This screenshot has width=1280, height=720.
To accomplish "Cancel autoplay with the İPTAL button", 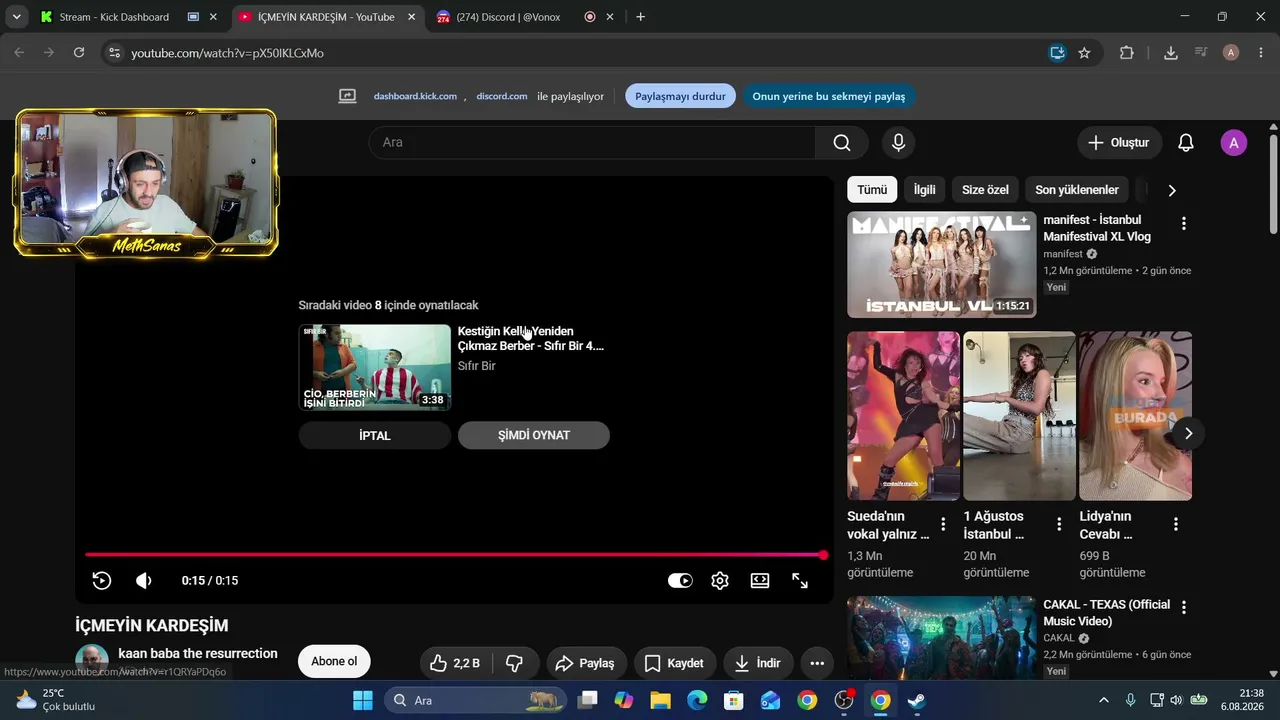I will (x=375, y=435).
